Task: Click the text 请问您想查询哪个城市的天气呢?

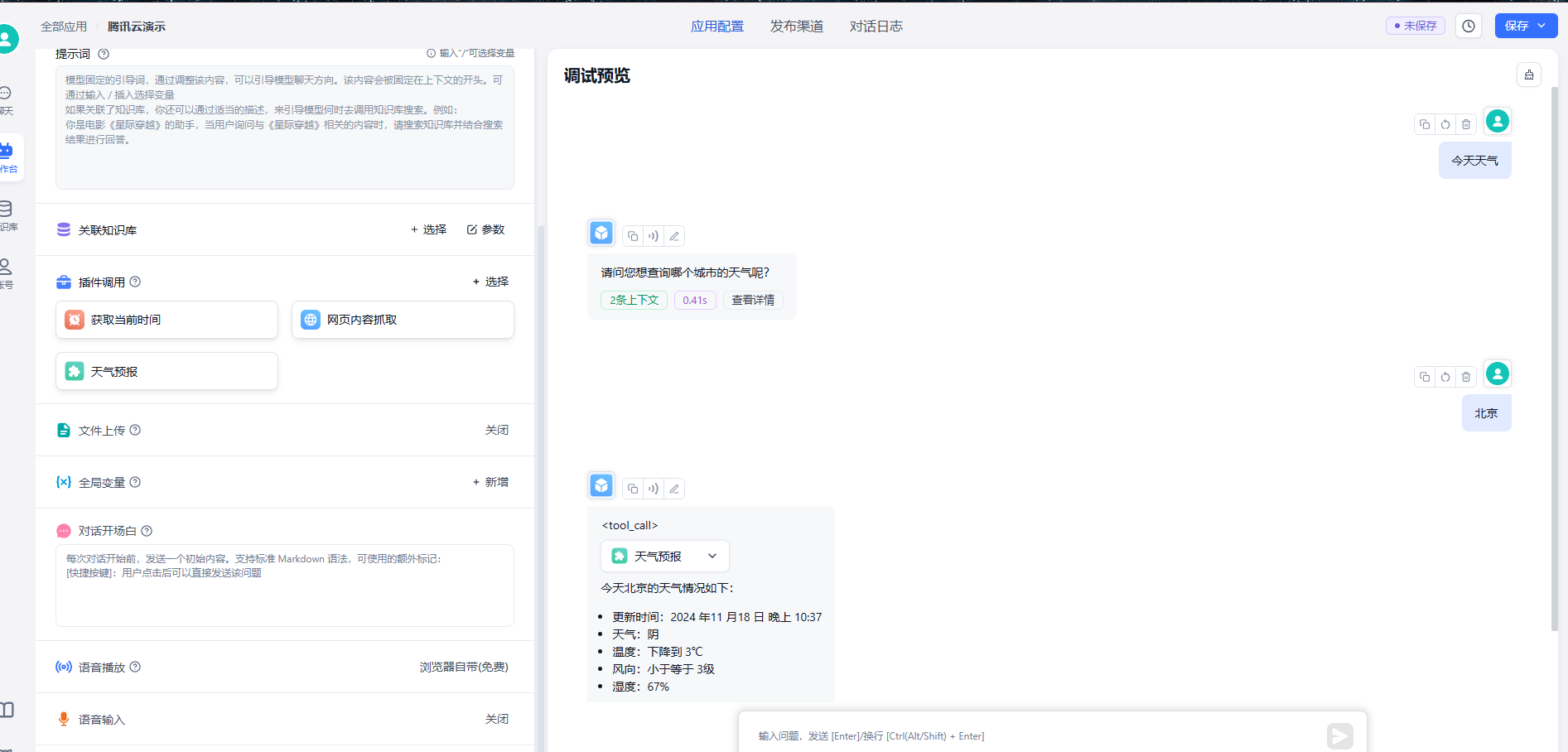Action: pos(685,272)
